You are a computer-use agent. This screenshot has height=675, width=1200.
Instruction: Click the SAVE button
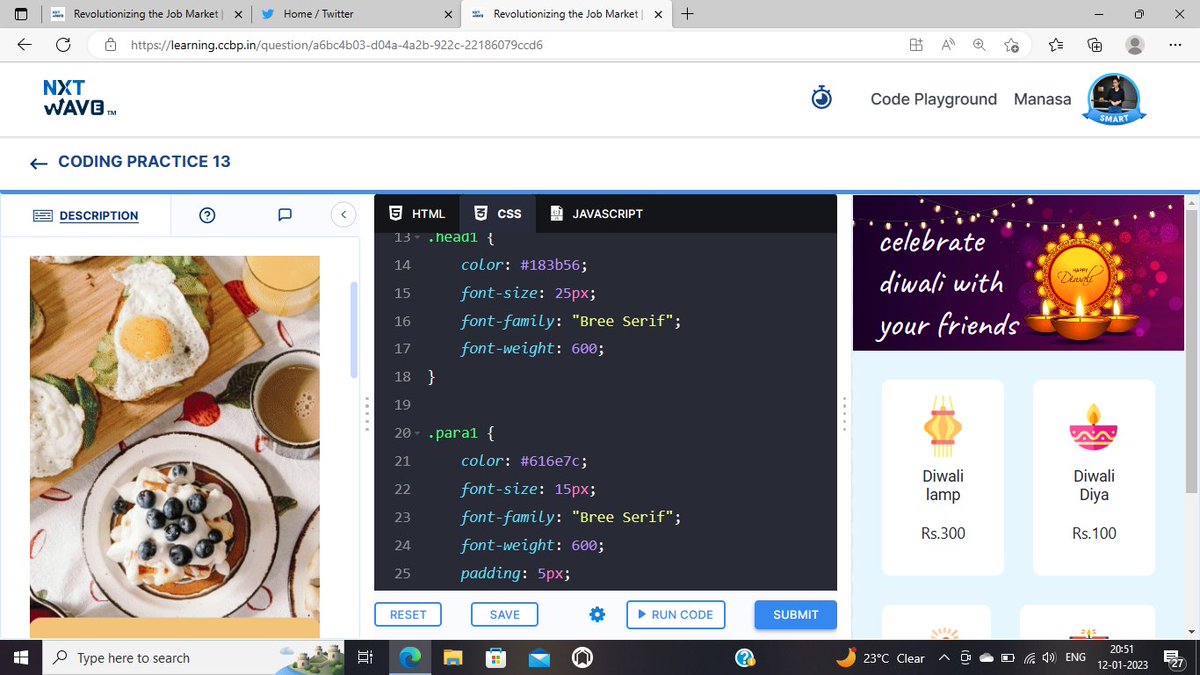point(505,614)
